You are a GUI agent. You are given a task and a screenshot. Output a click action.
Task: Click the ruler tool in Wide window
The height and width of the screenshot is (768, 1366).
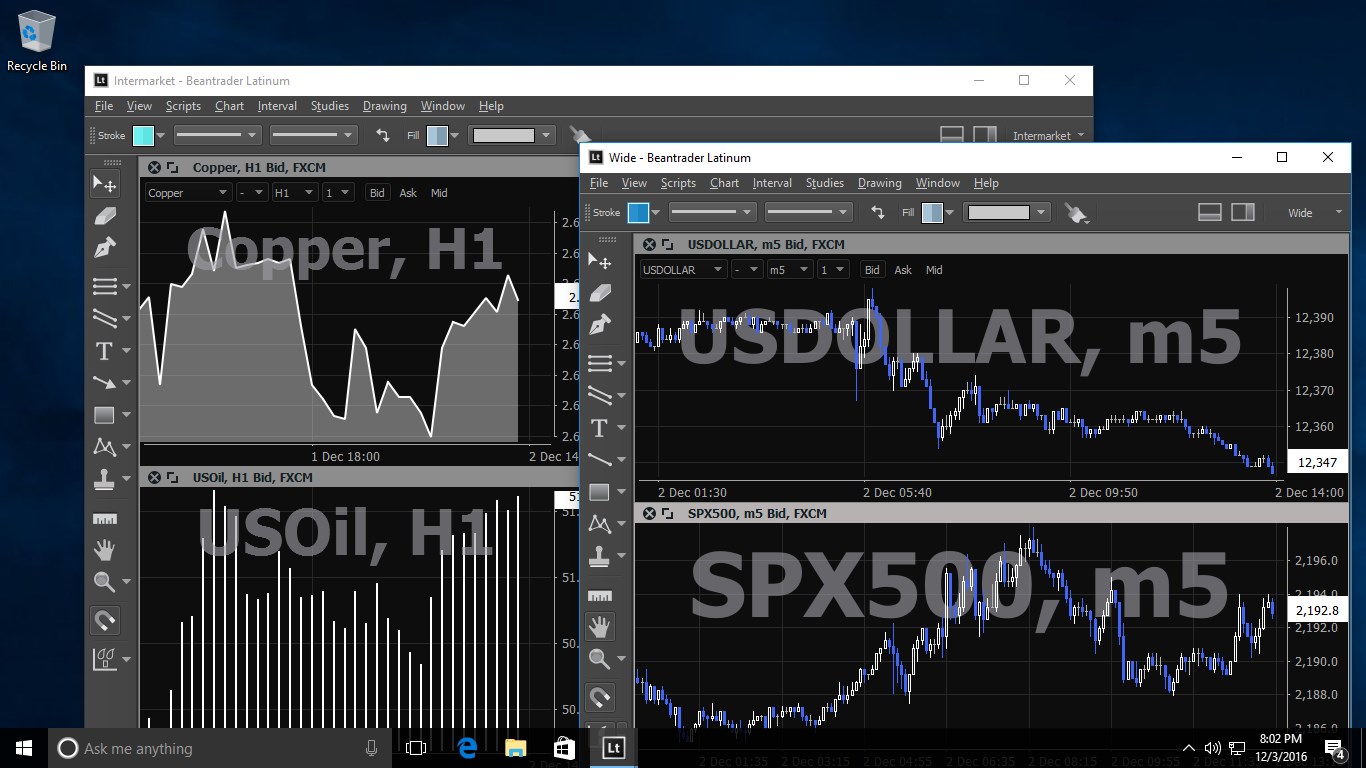pyautogui.click(x=599, y=596)
